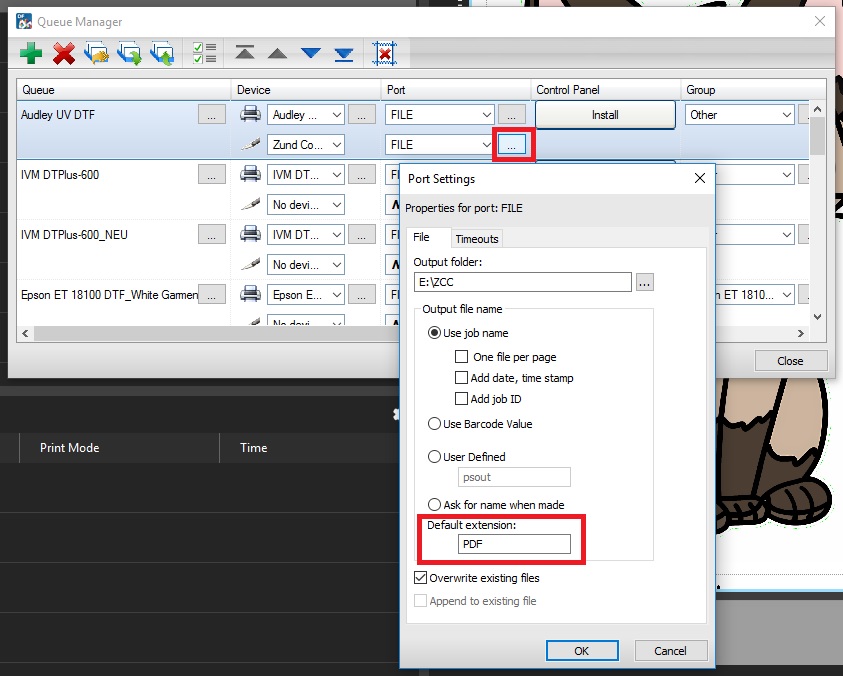
Task: Click the Control Panel column header
Action: tap(605, 90)
